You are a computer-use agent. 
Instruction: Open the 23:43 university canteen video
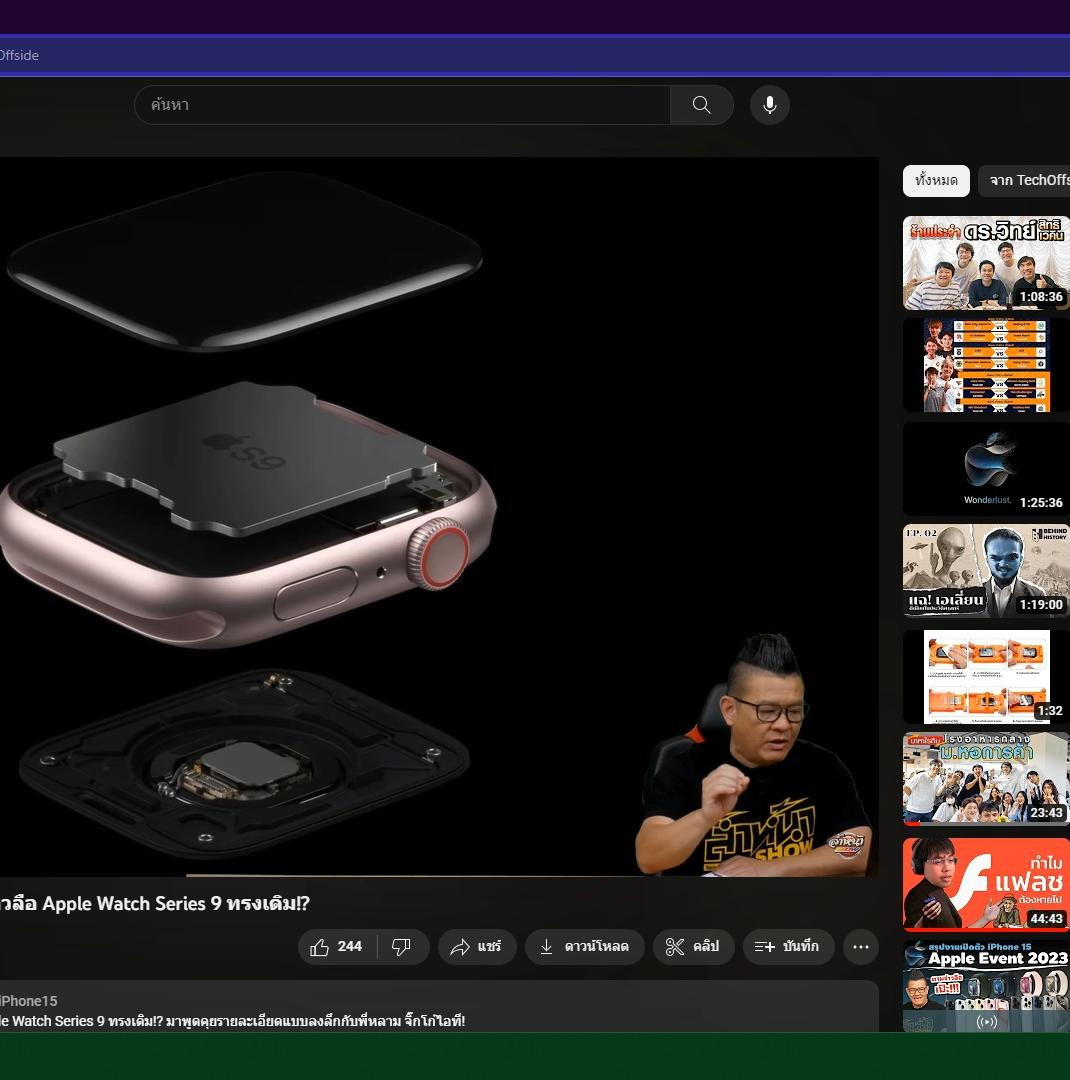986,778
